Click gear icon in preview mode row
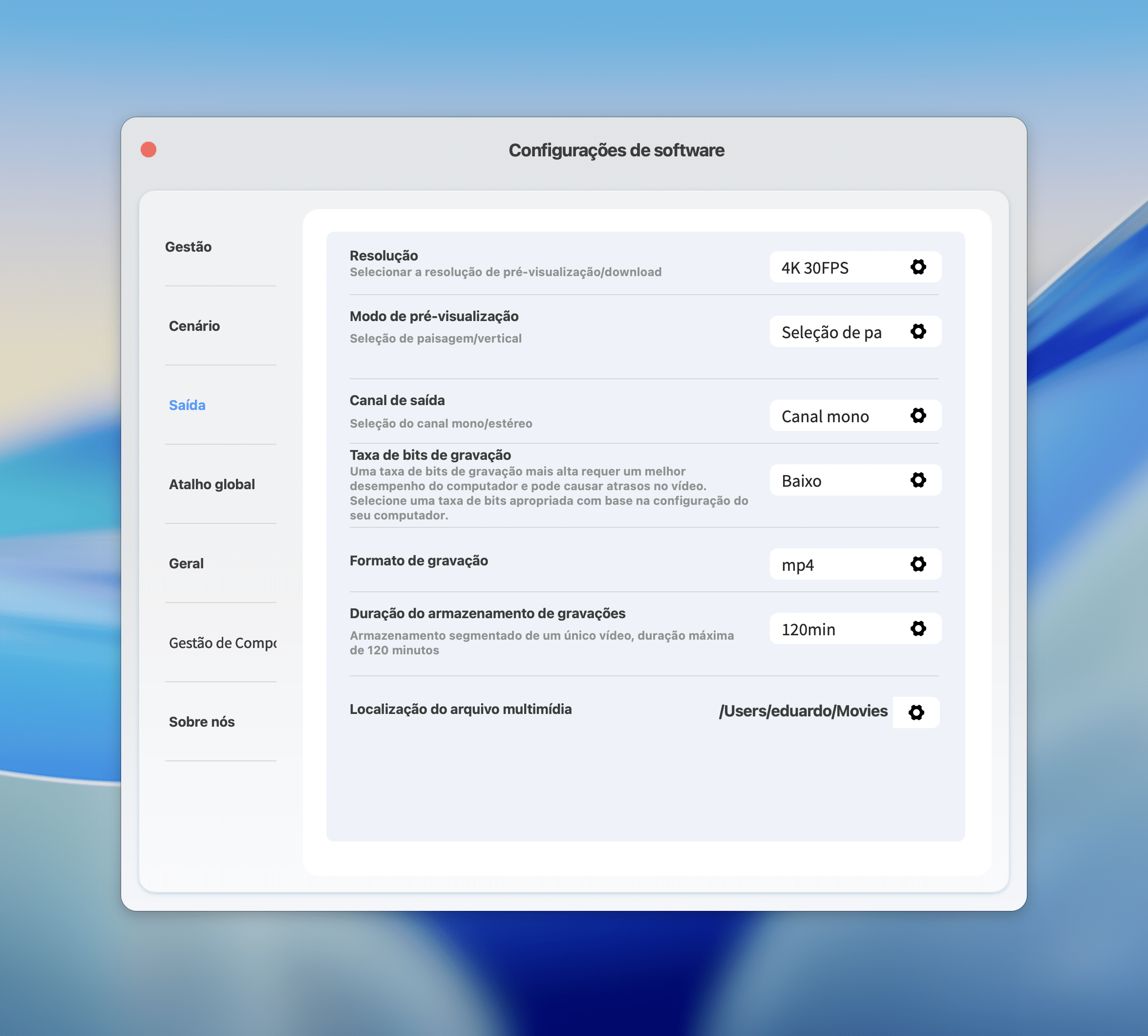The height and width of the screenshot is (1036, 1148). pos(917,331)
